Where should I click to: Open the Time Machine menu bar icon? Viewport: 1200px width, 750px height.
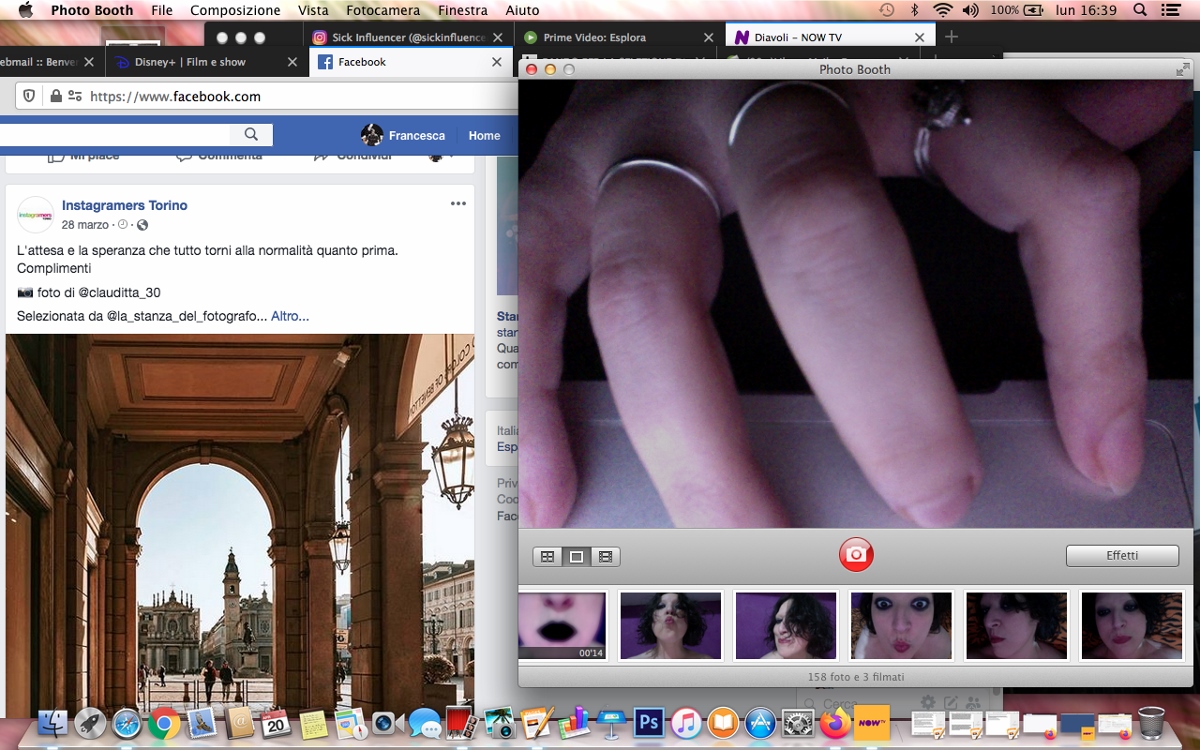click(886, 10)
